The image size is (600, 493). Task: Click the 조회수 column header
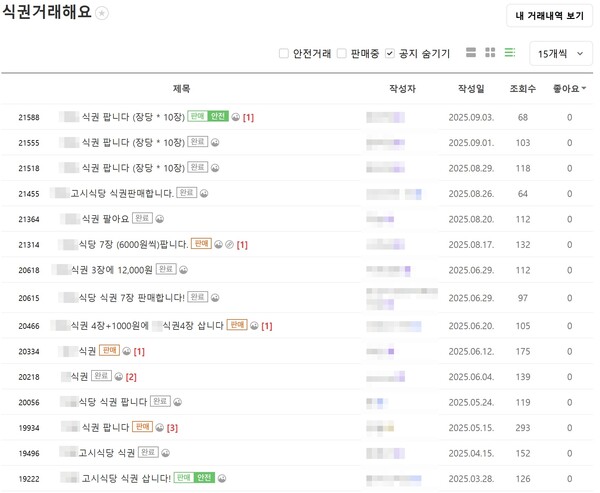523,89
